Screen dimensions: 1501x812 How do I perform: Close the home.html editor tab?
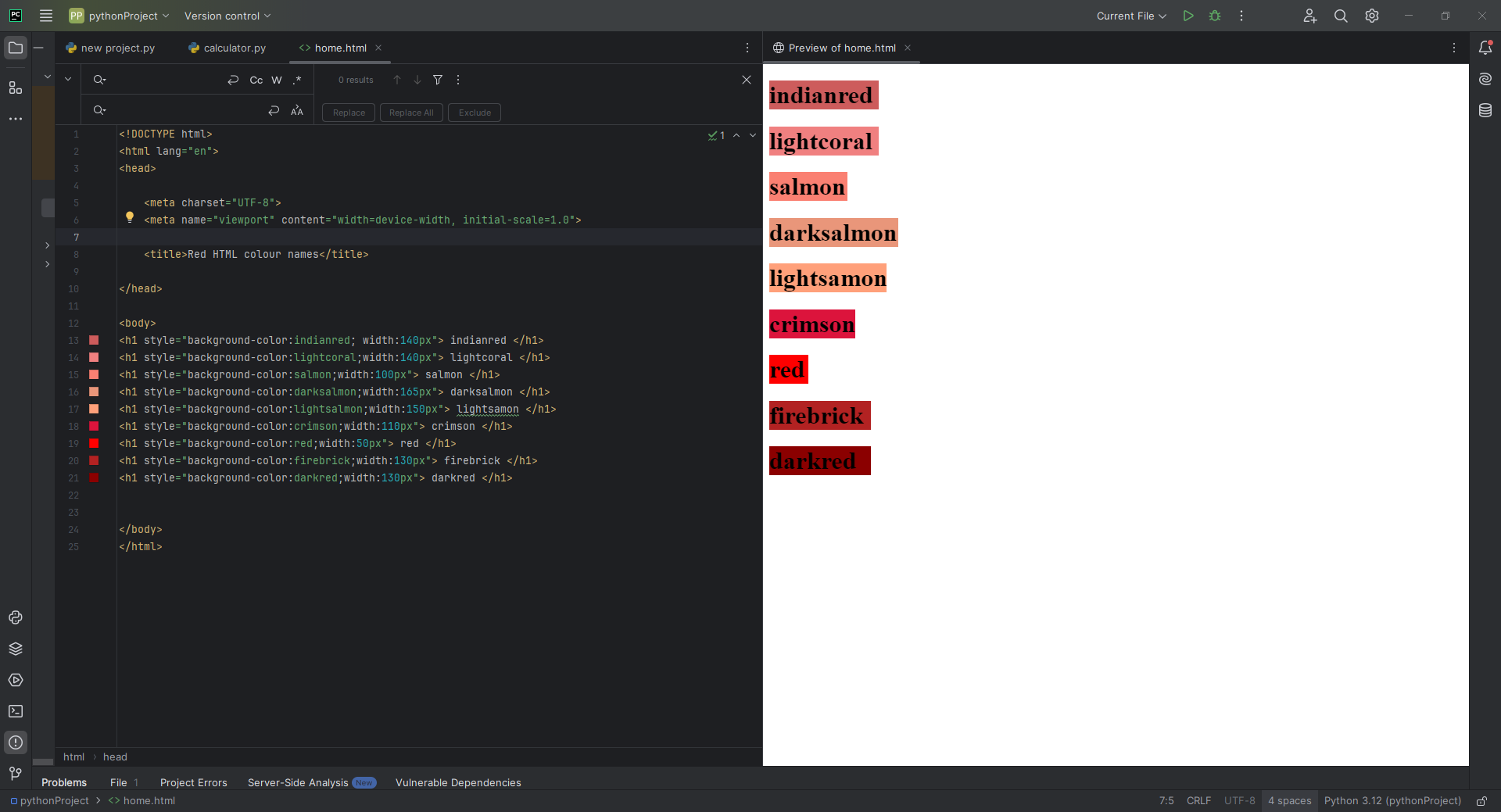pos(378,48)
